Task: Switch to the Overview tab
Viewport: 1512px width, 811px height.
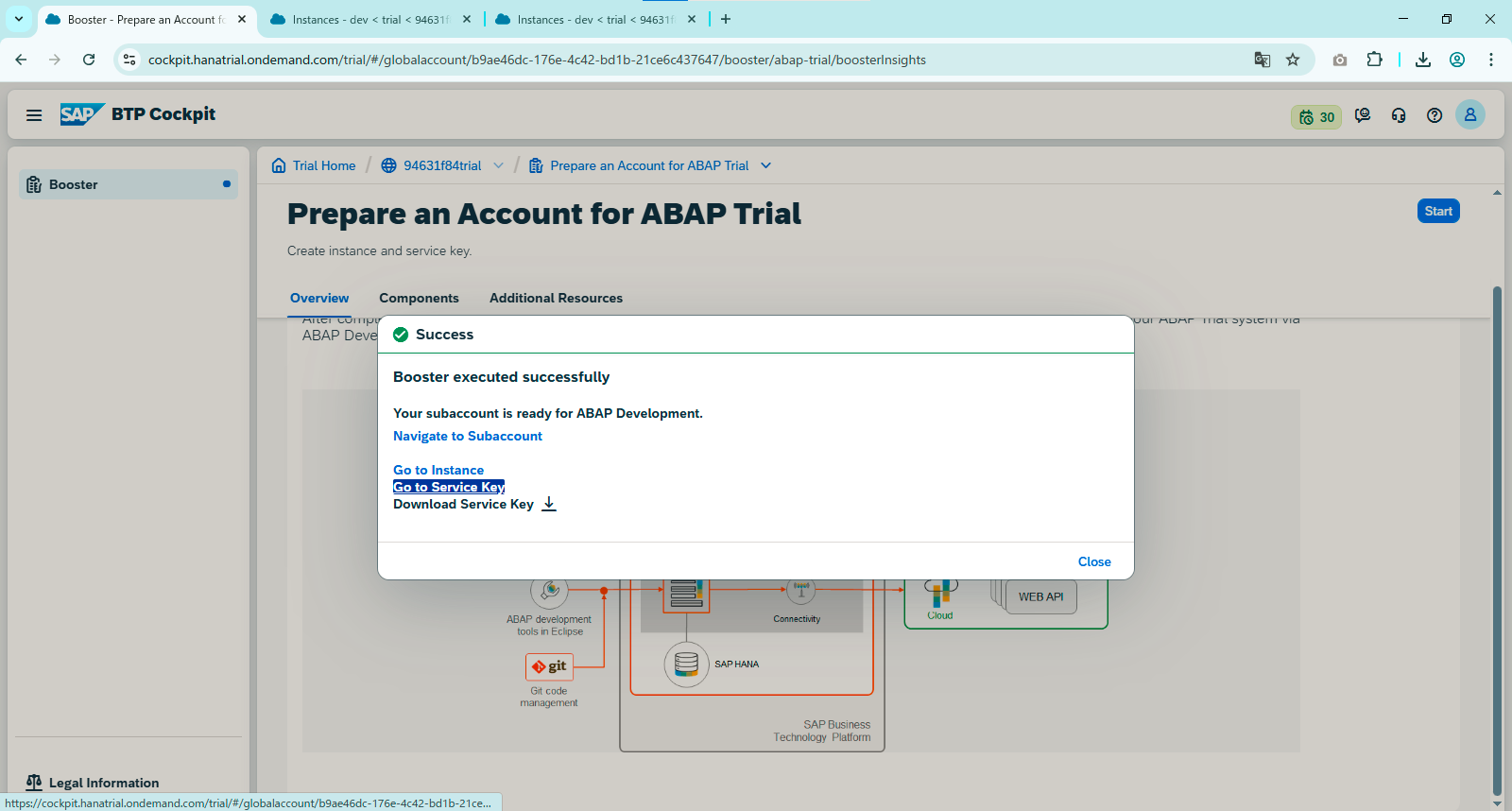Action: [x=319, y=298]
